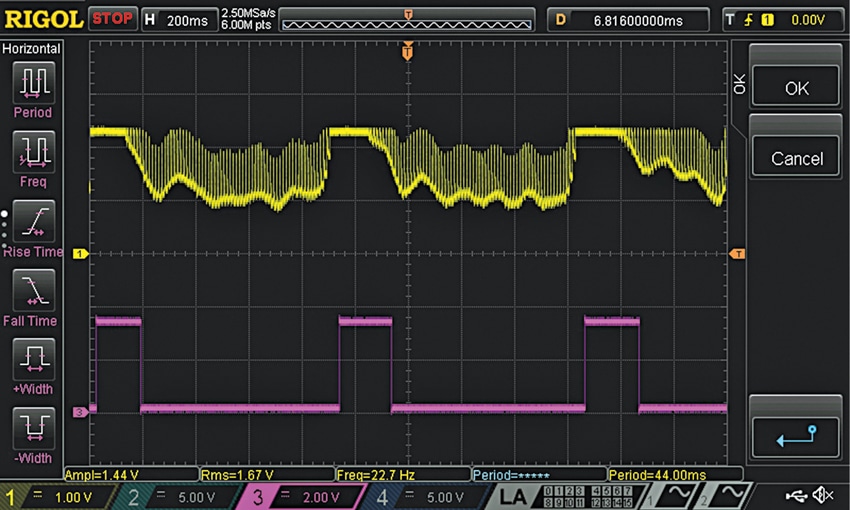Choose the Rise Time measurement
The image size is (850, 510).
(33, 220)
